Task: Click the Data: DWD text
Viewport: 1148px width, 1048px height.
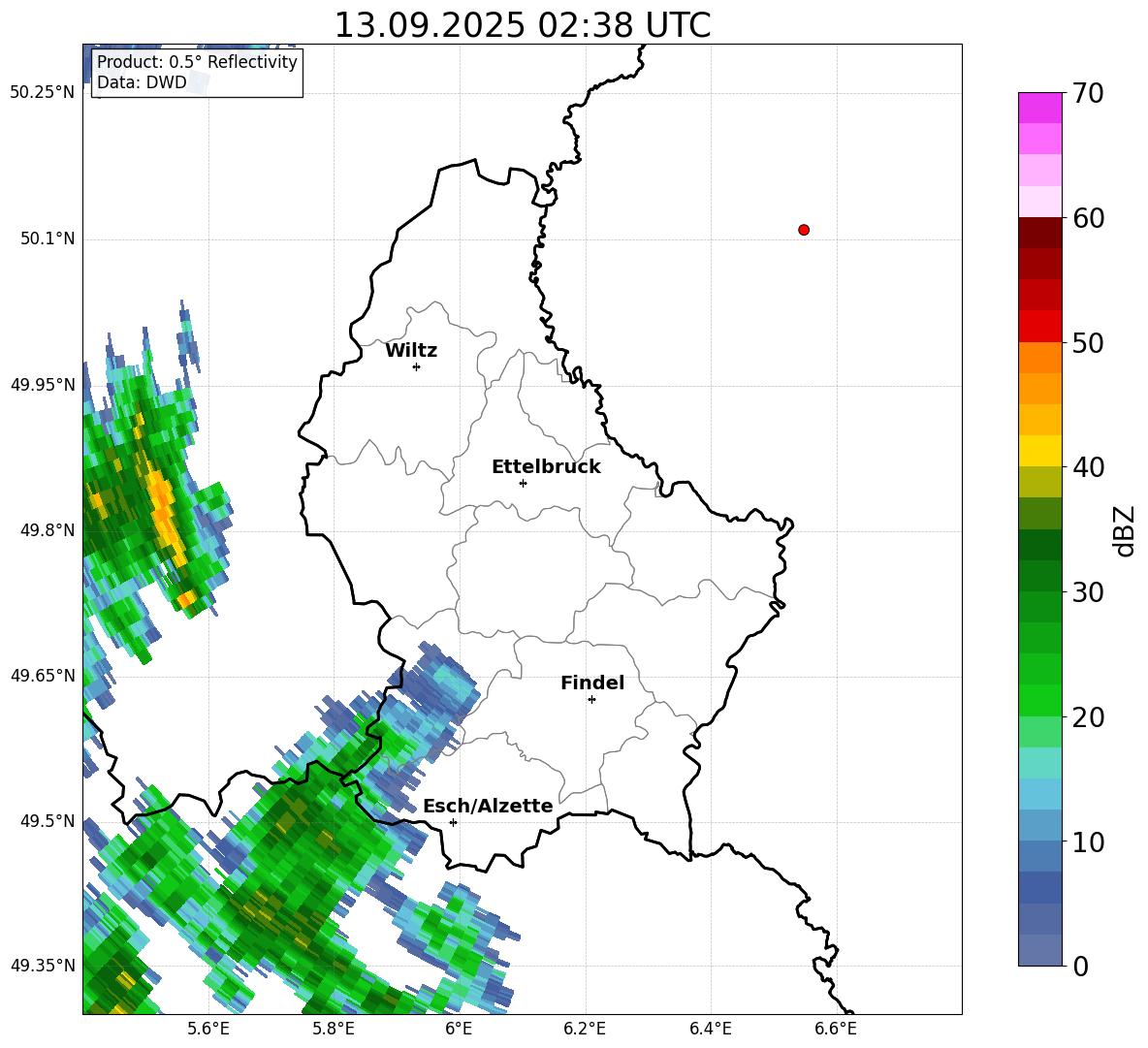Action: pos(142,82)
